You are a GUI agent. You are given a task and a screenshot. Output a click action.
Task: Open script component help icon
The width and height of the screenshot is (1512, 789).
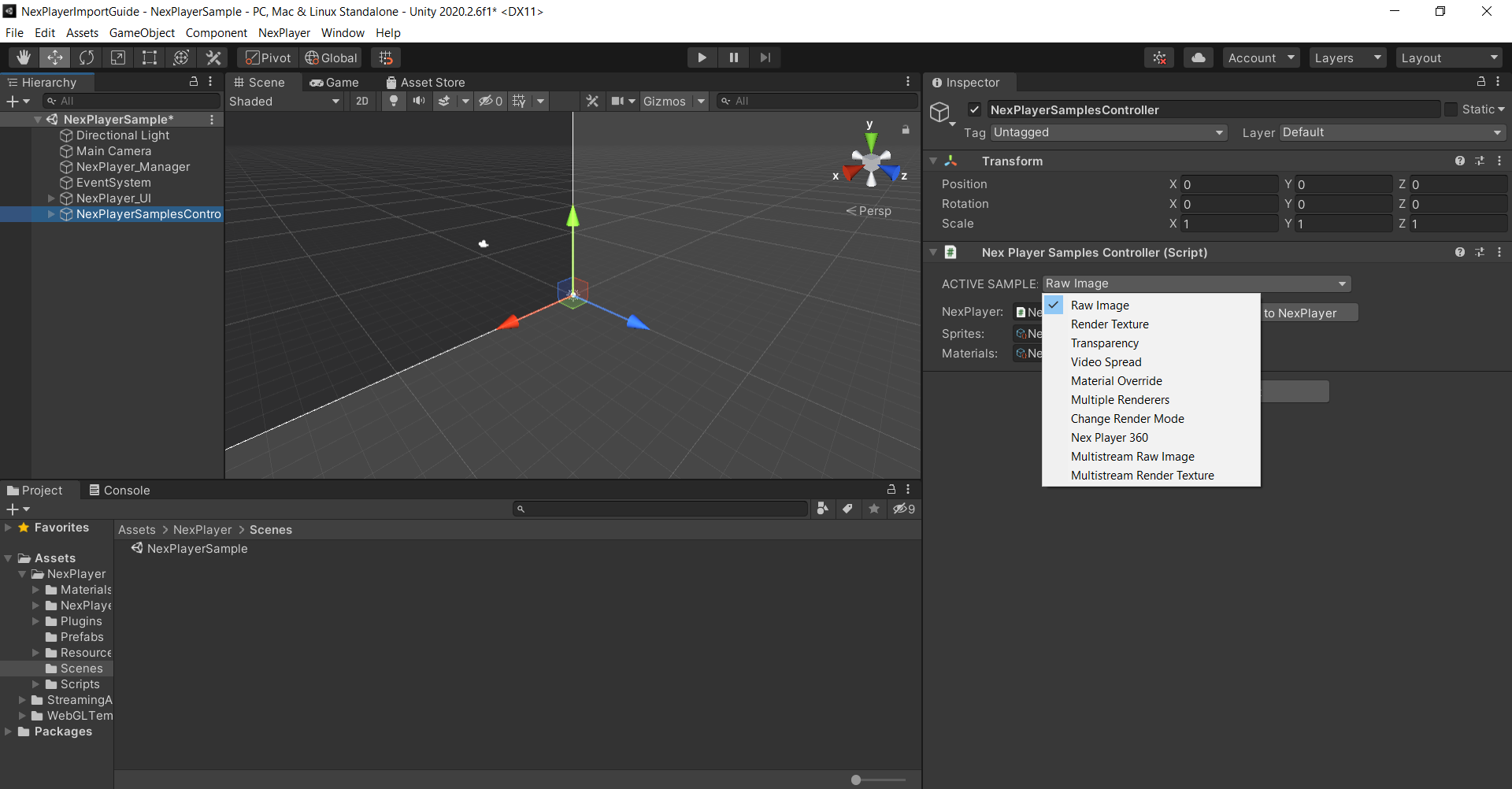pyautogui.click(x=1460, y=252)
